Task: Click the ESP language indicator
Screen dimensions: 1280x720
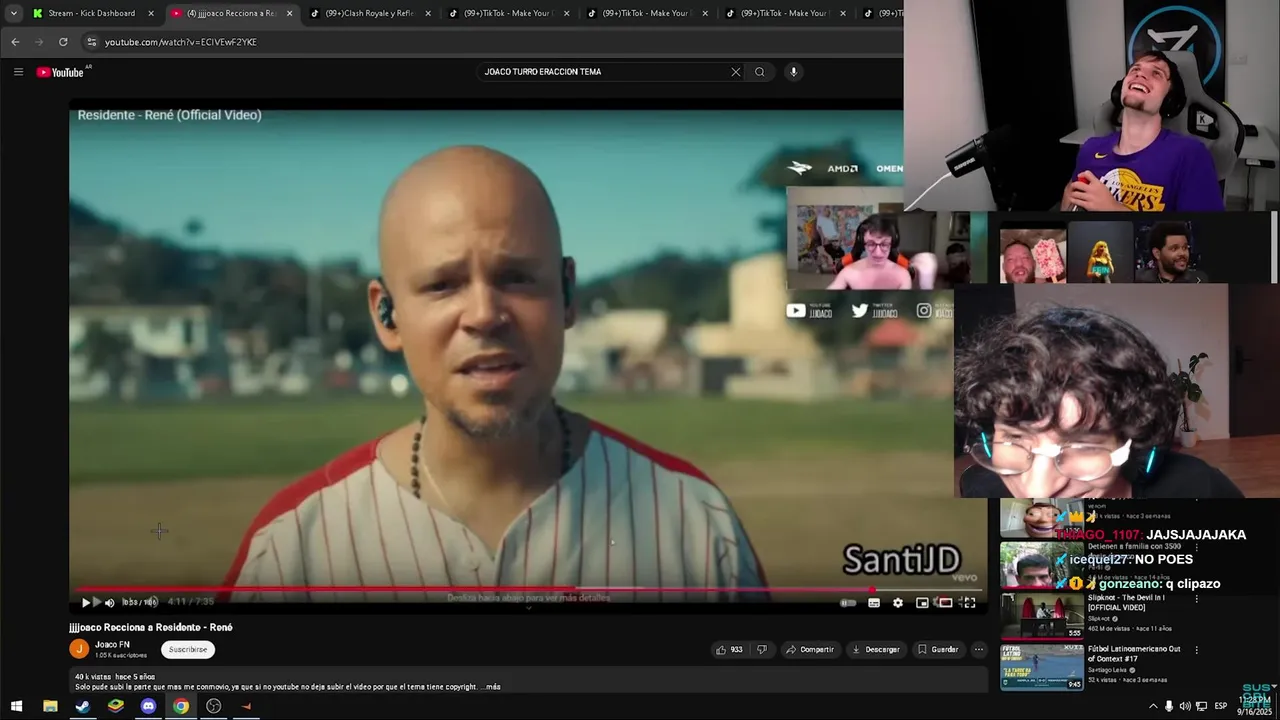Action: [1221, 706]
